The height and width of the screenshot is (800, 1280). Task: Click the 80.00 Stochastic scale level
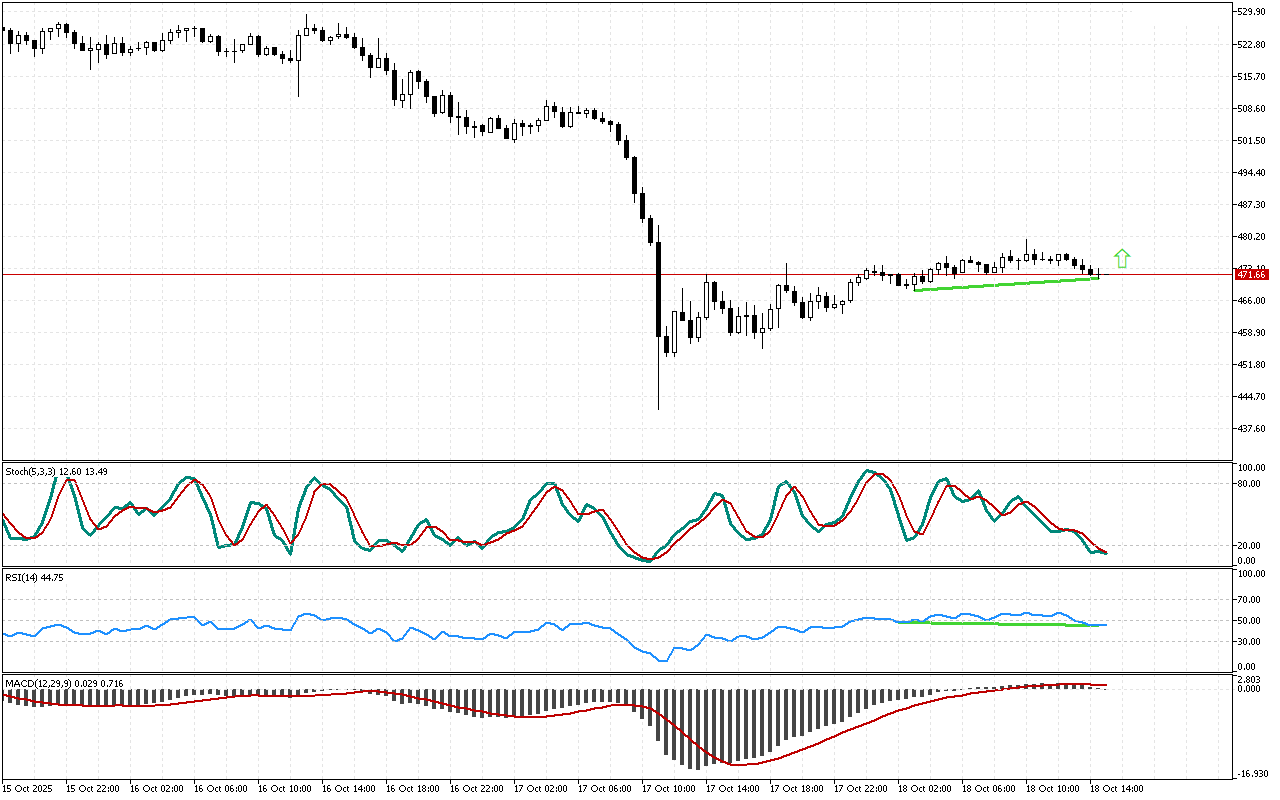1250,483
